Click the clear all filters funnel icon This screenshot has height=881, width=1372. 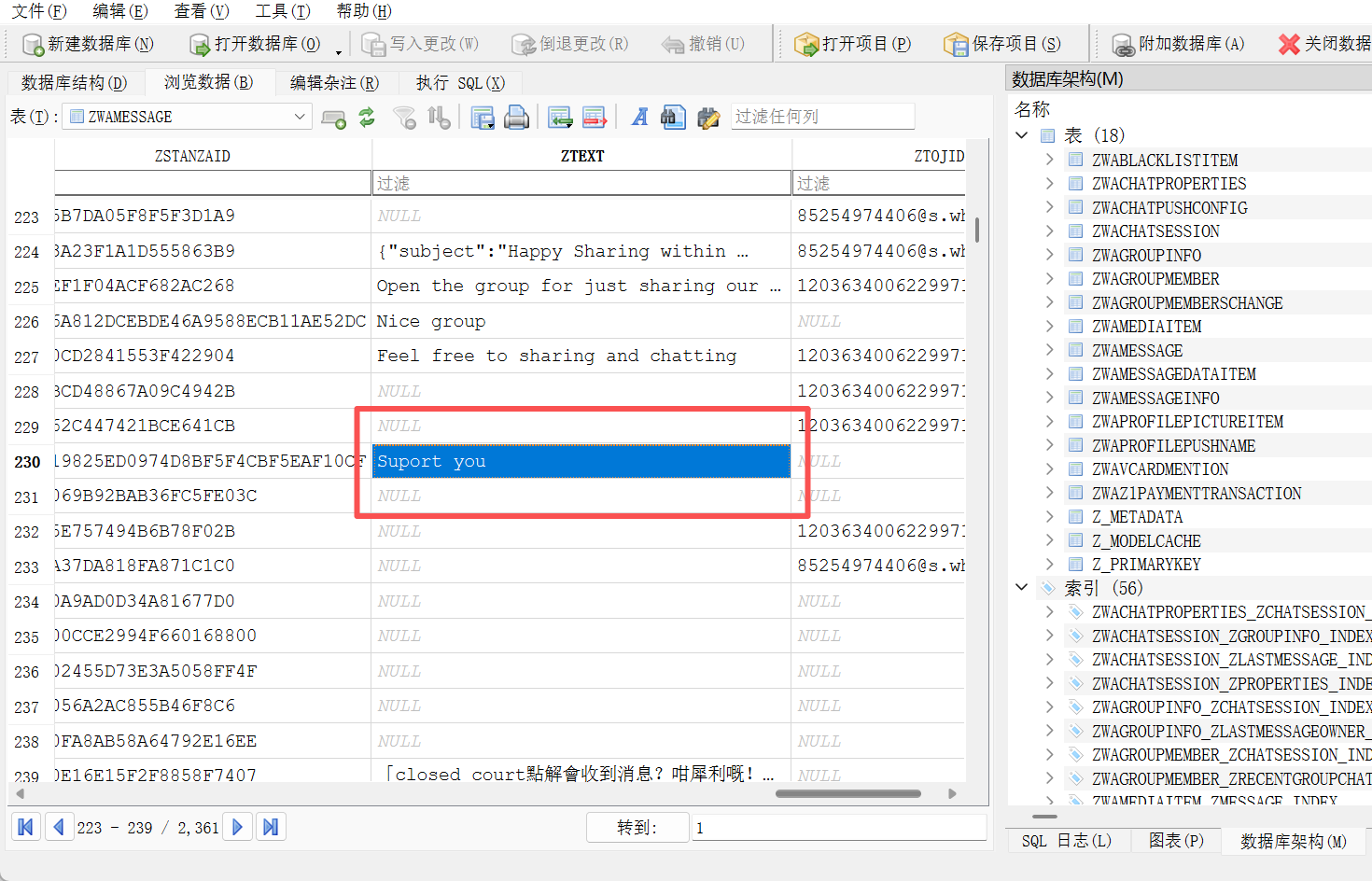pos(404,118)
